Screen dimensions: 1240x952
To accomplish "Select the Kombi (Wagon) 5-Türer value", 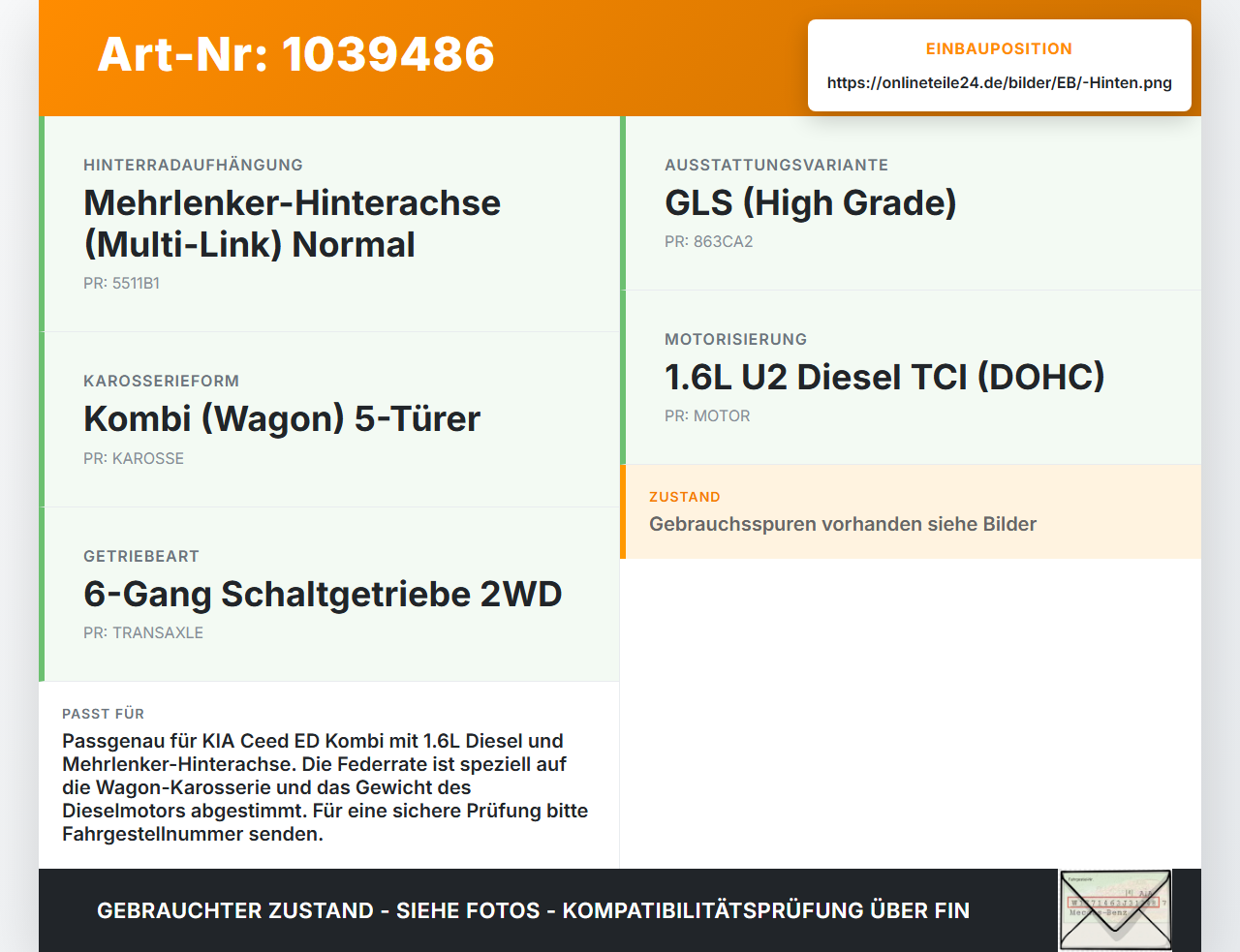I will point(282,418).
